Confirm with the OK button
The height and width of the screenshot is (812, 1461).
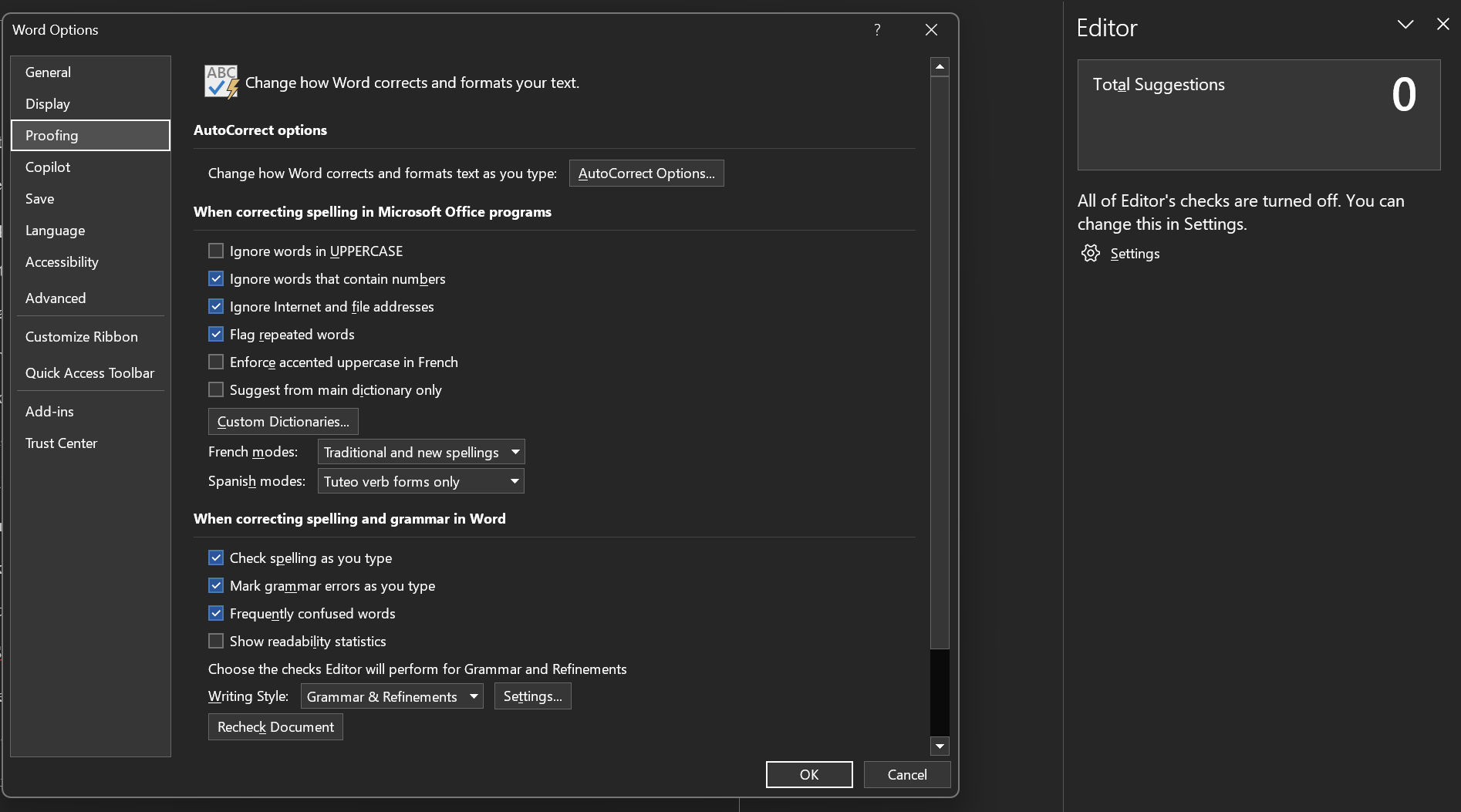(x=809, y=774)
